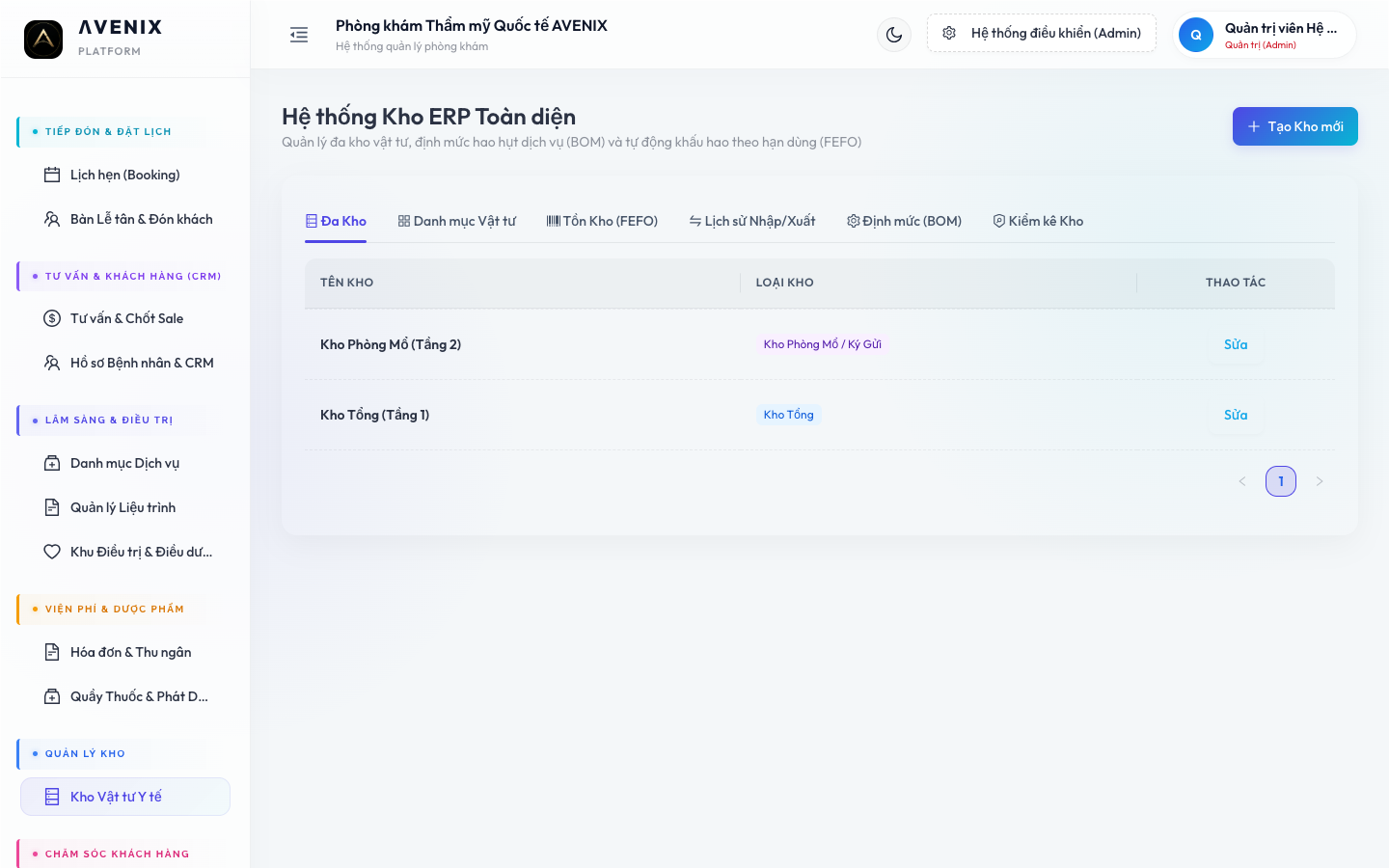Go to the next page with the right chevron

1320,481
